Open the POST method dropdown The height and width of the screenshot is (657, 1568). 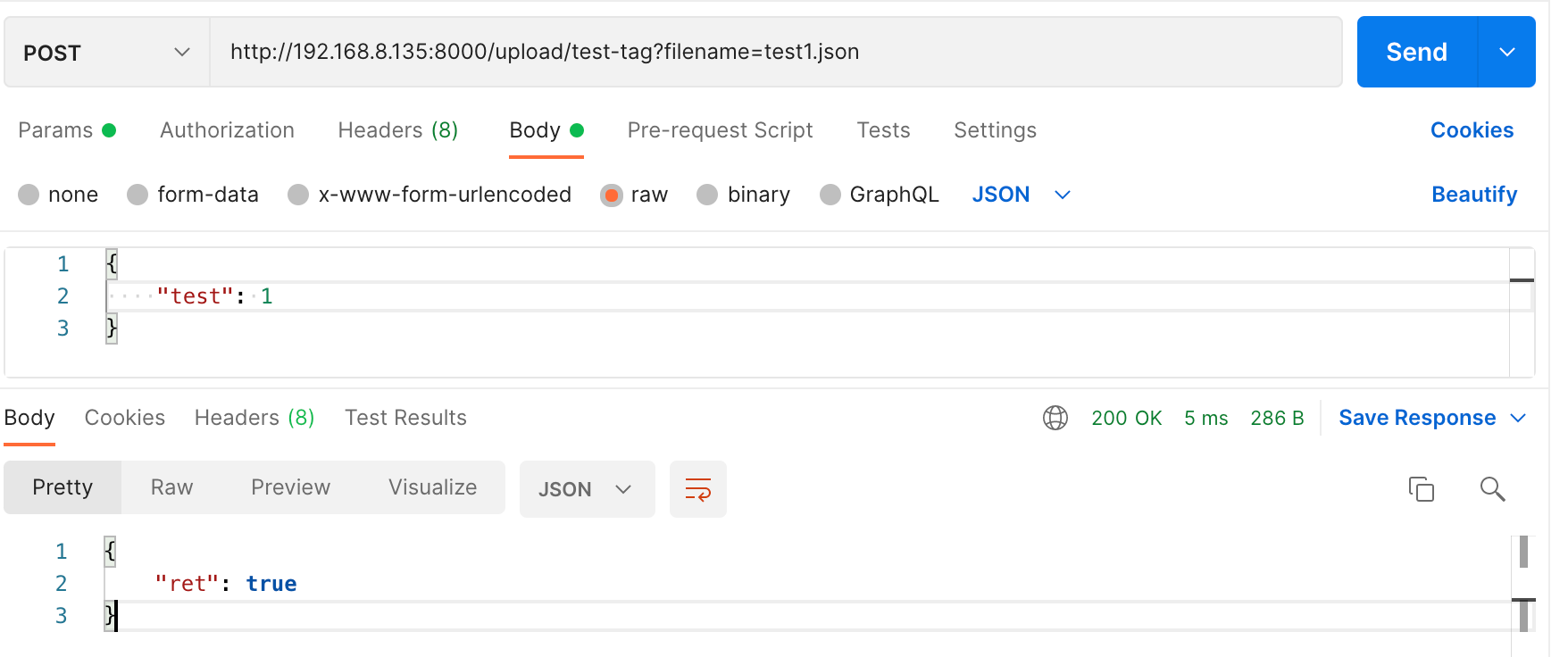click(x=107, y=53)
